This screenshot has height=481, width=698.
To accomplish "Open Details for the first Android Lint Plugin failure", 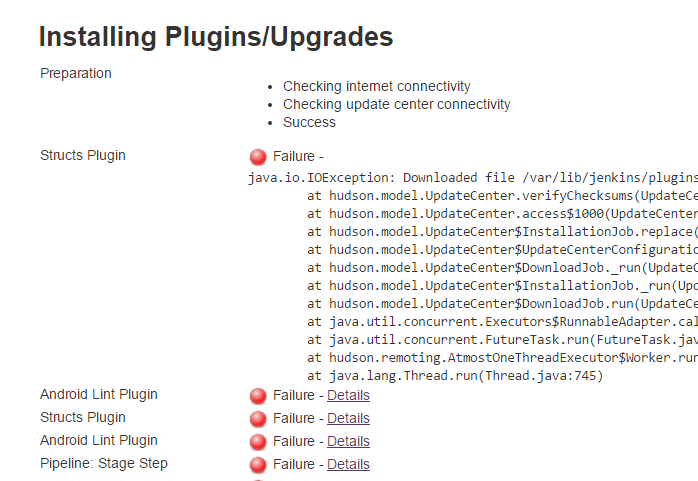I will pos(348,395).
